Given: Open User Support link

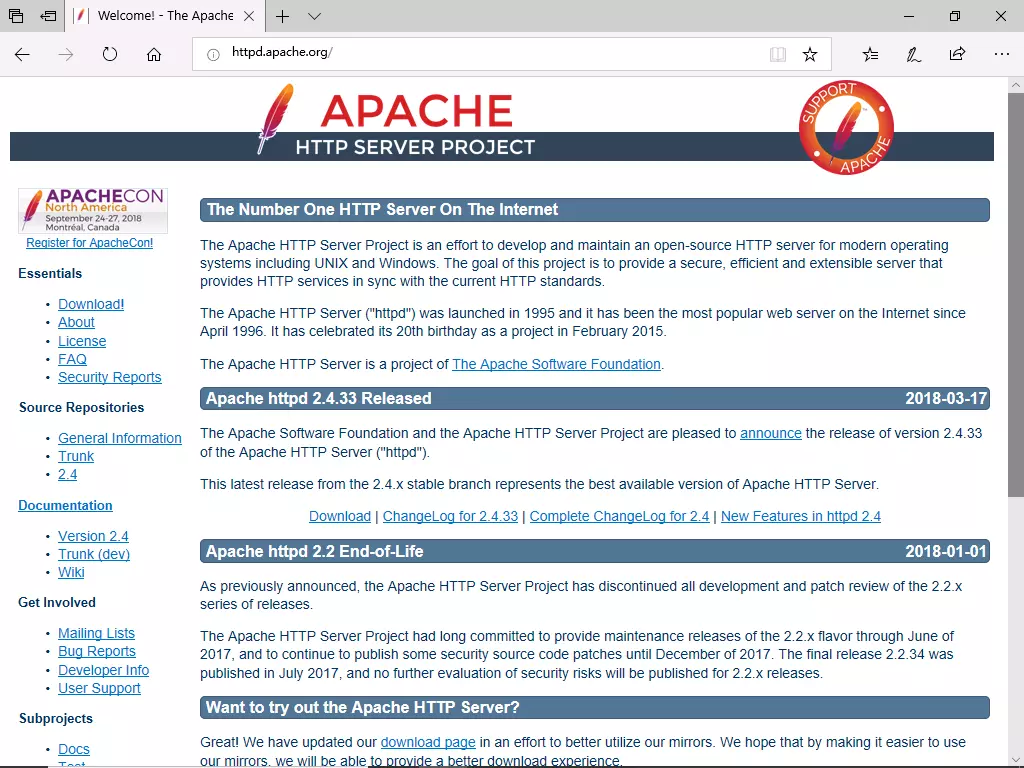Looking at the screenshot, I should (99, 688).
